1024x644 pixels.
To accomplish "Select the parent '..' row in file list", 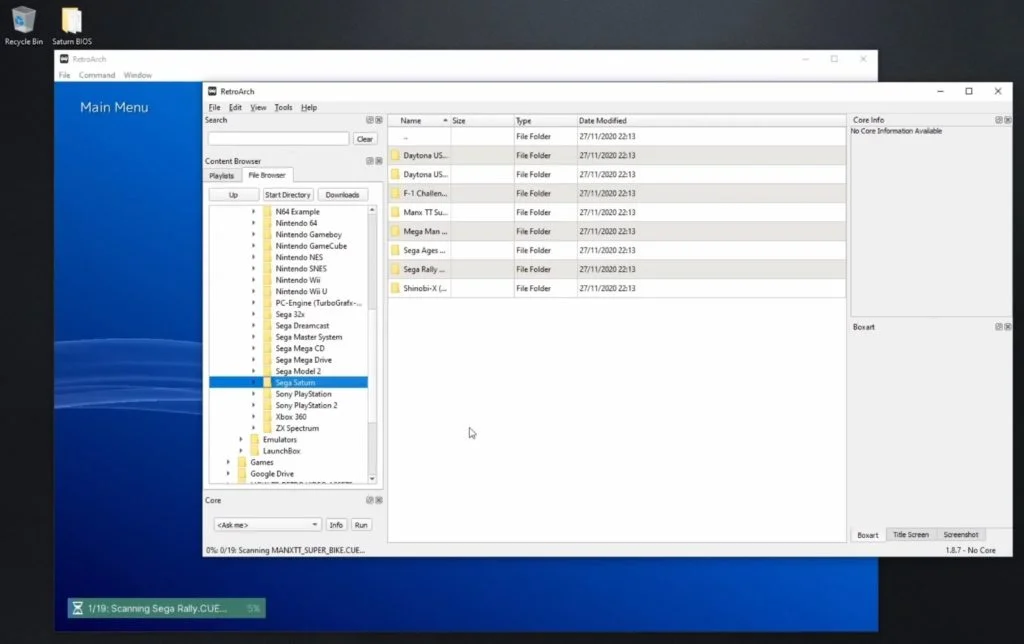I will pyautogui.click(x=616, y=137).
